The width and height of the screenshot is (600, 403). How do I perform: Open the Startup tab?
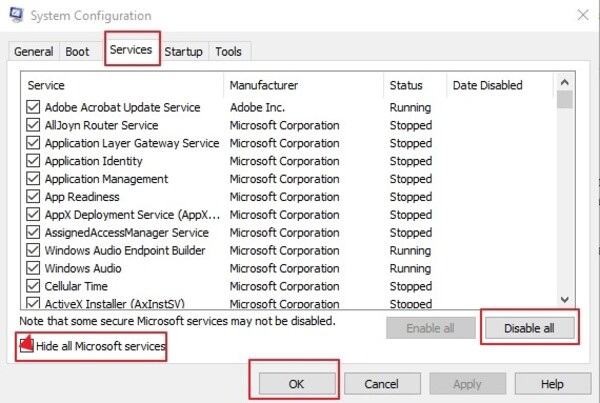[x=183, y=52]
